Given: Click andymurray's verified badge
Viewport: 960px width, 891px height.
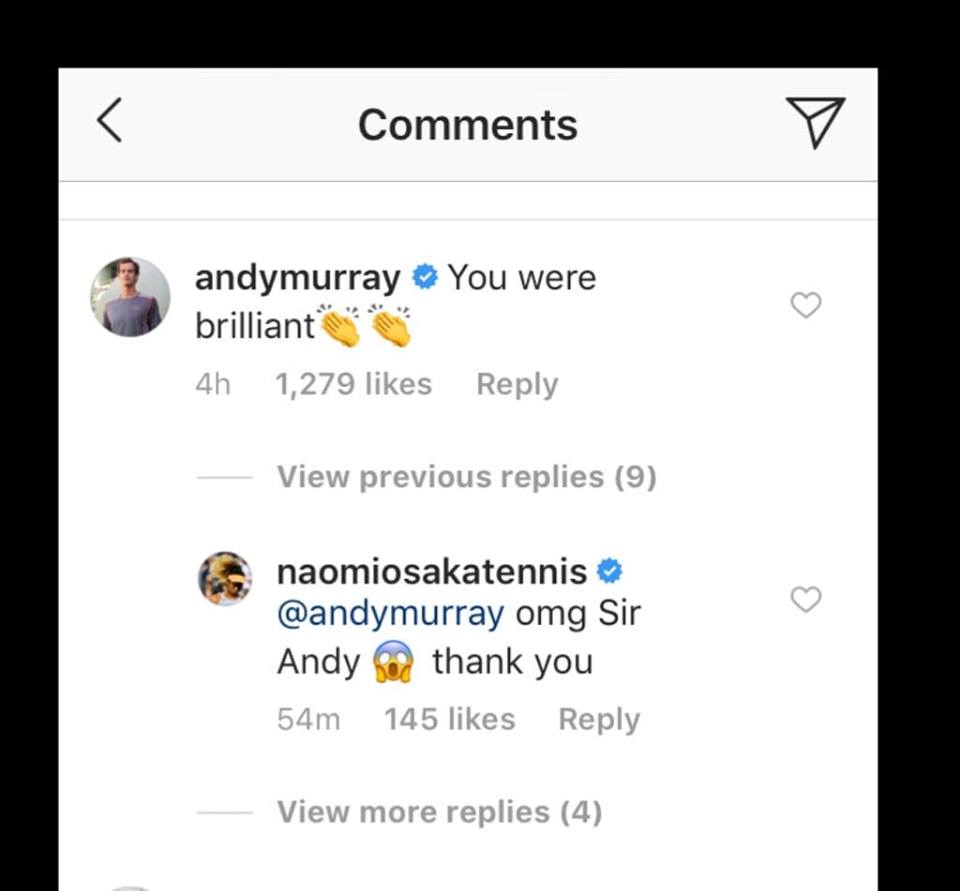Looking at the screenshot, I should point(426,277).
